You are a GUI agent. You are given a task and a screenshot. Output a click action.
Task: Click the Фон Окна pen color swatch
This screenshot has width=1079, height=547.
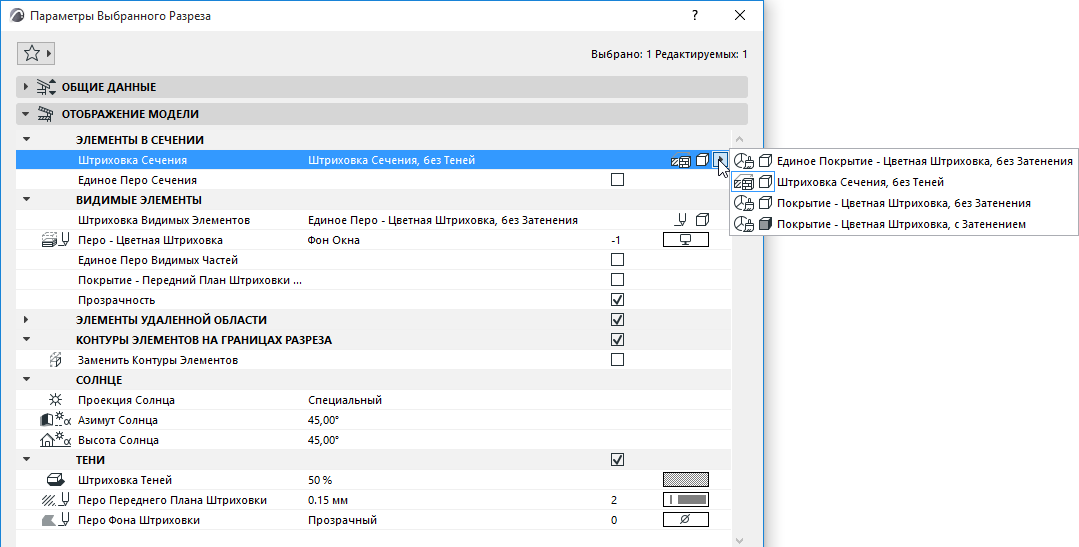point(685,239)
